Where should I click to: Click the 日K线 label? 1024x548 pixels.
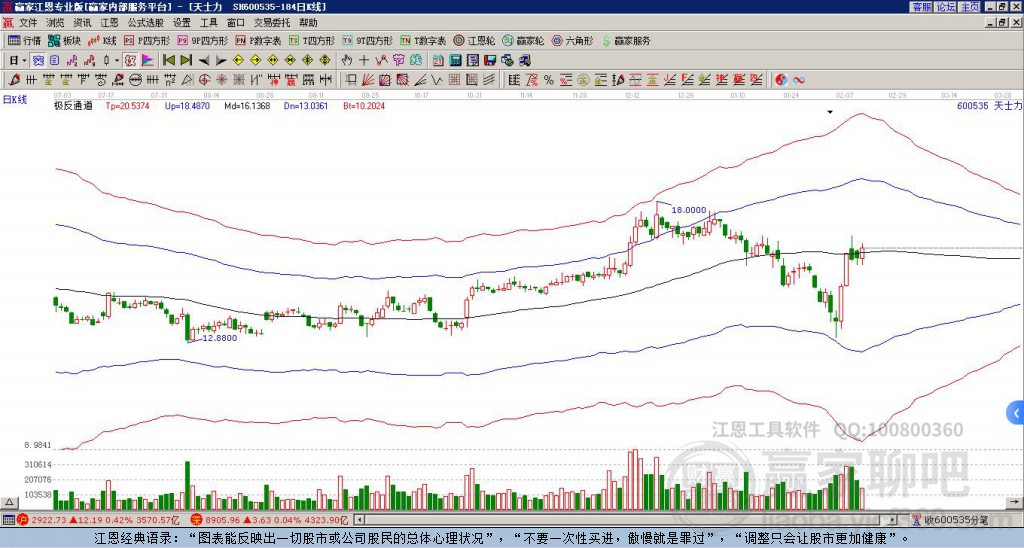pyautogui.click(x=15, y=99)
